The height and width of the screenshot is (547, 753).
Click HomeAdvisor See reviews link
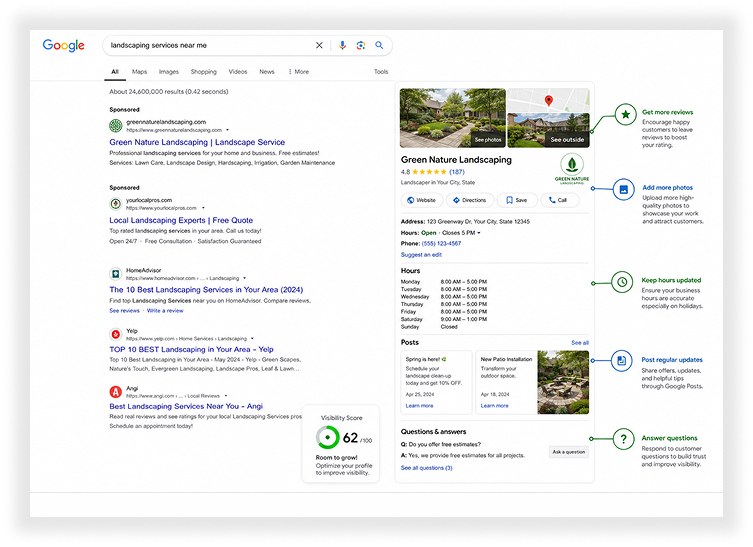point(124,311)
